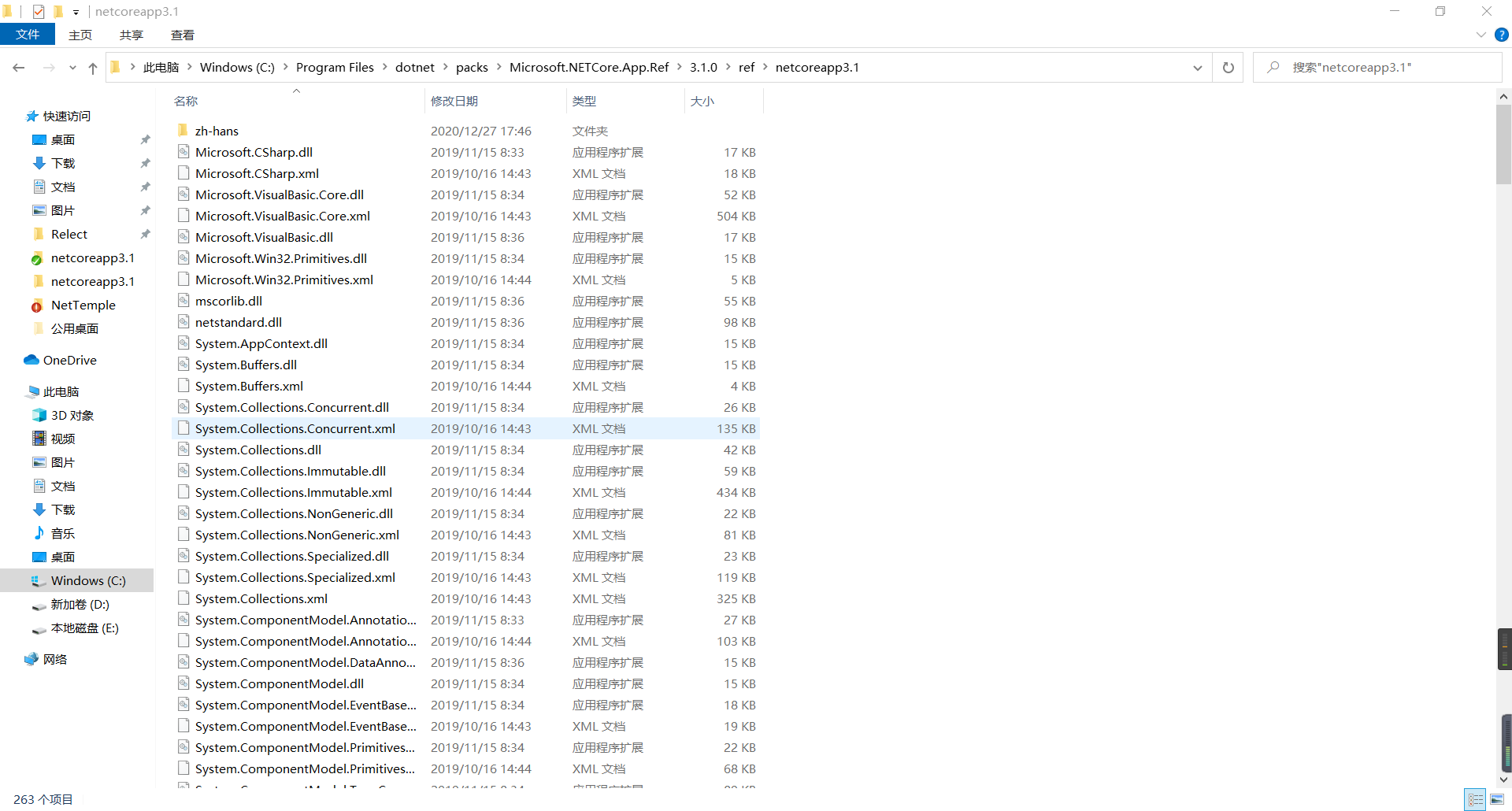Select Microsoft.CSharp.xml file icon
Screen dimensions: 1512x811
183,173
